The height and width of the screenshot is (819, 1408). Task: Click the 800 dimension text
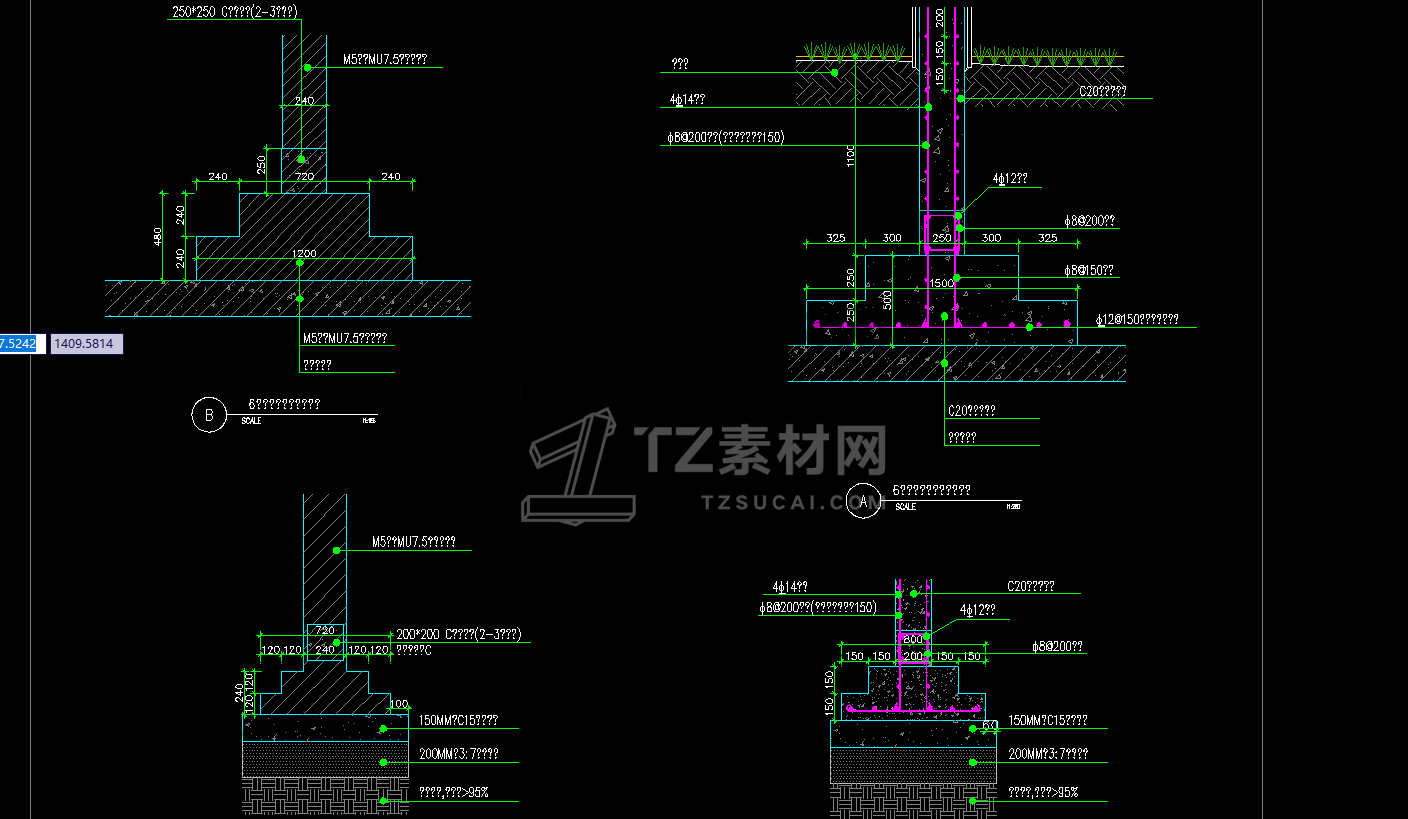tap(913, 639)
